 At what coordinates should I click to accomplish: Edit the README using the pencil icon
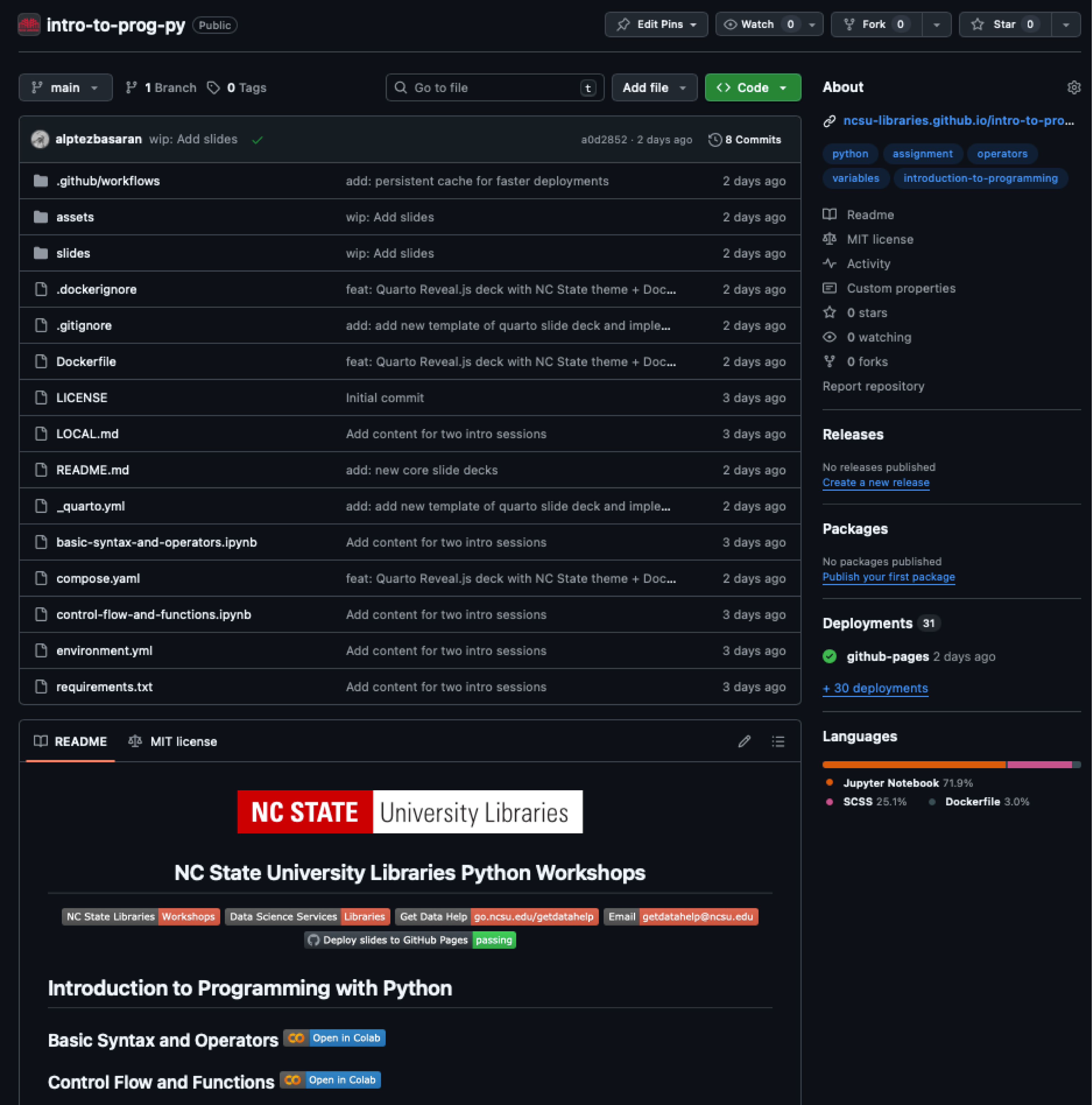pos(744,741)
